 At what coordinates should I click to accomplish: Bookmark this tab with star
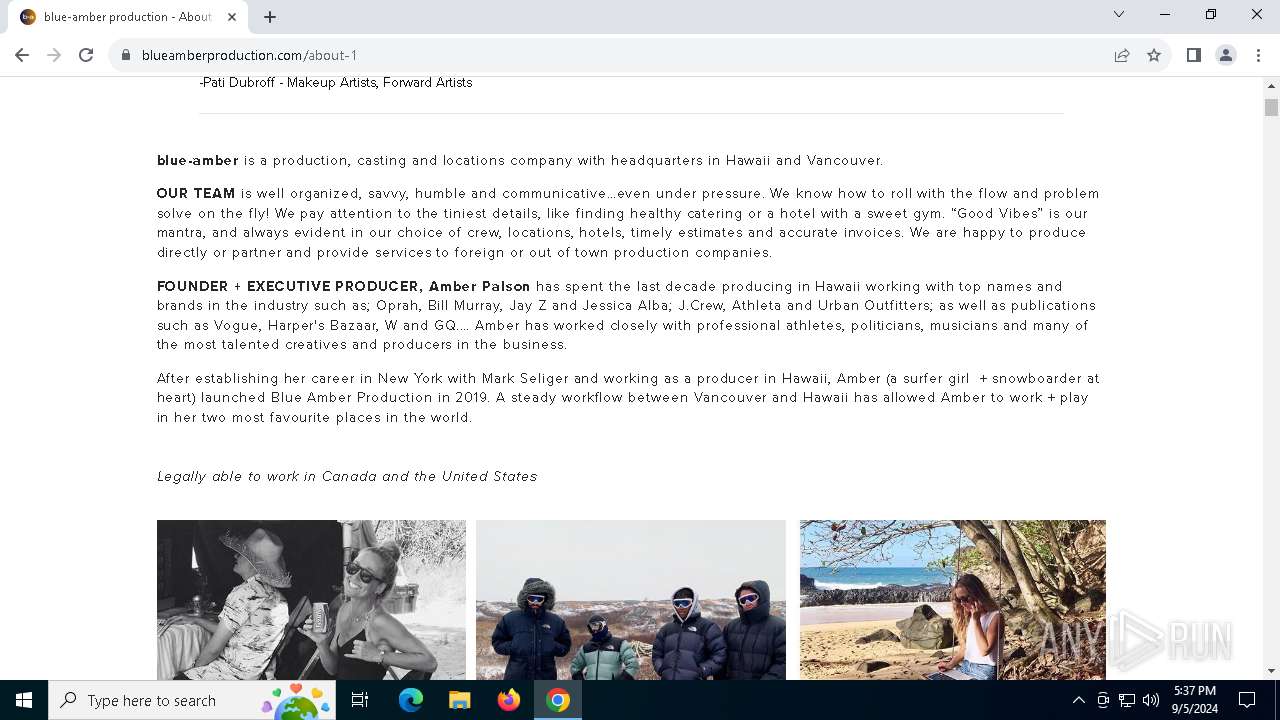[x=1154, y=55]
